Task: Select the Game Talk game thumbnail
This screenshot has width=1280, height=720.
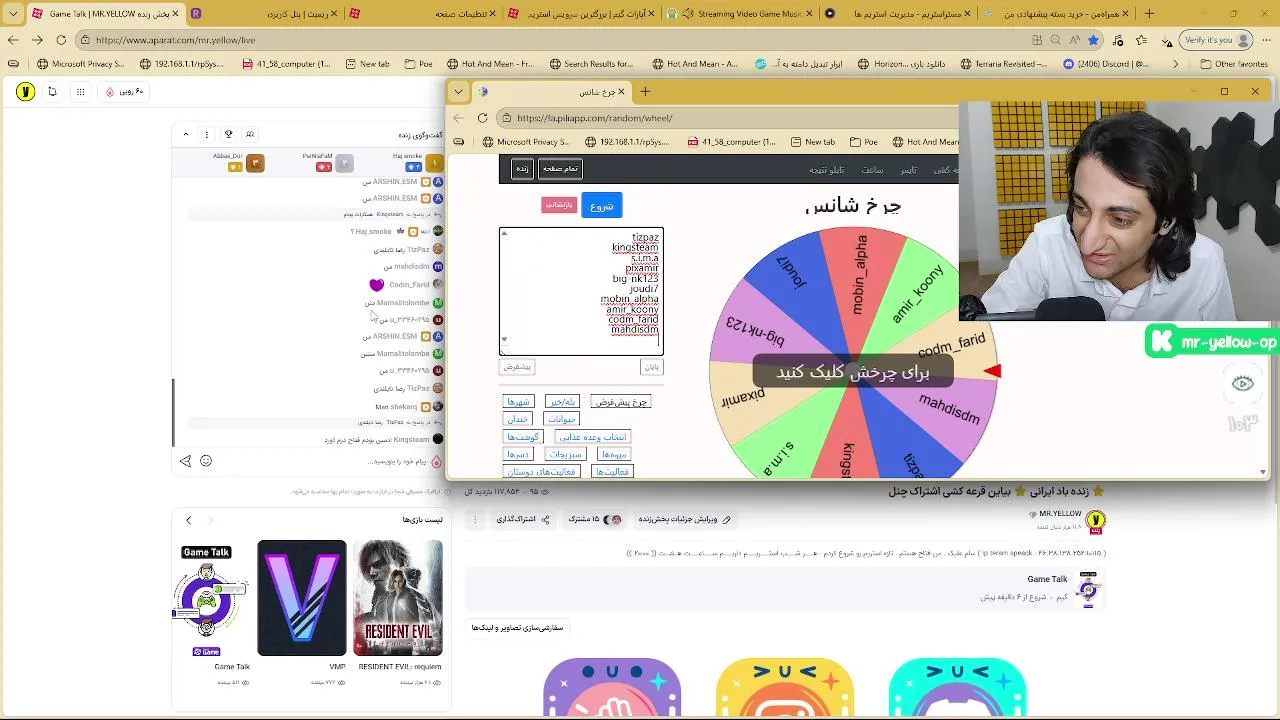Action: [206, 598]
